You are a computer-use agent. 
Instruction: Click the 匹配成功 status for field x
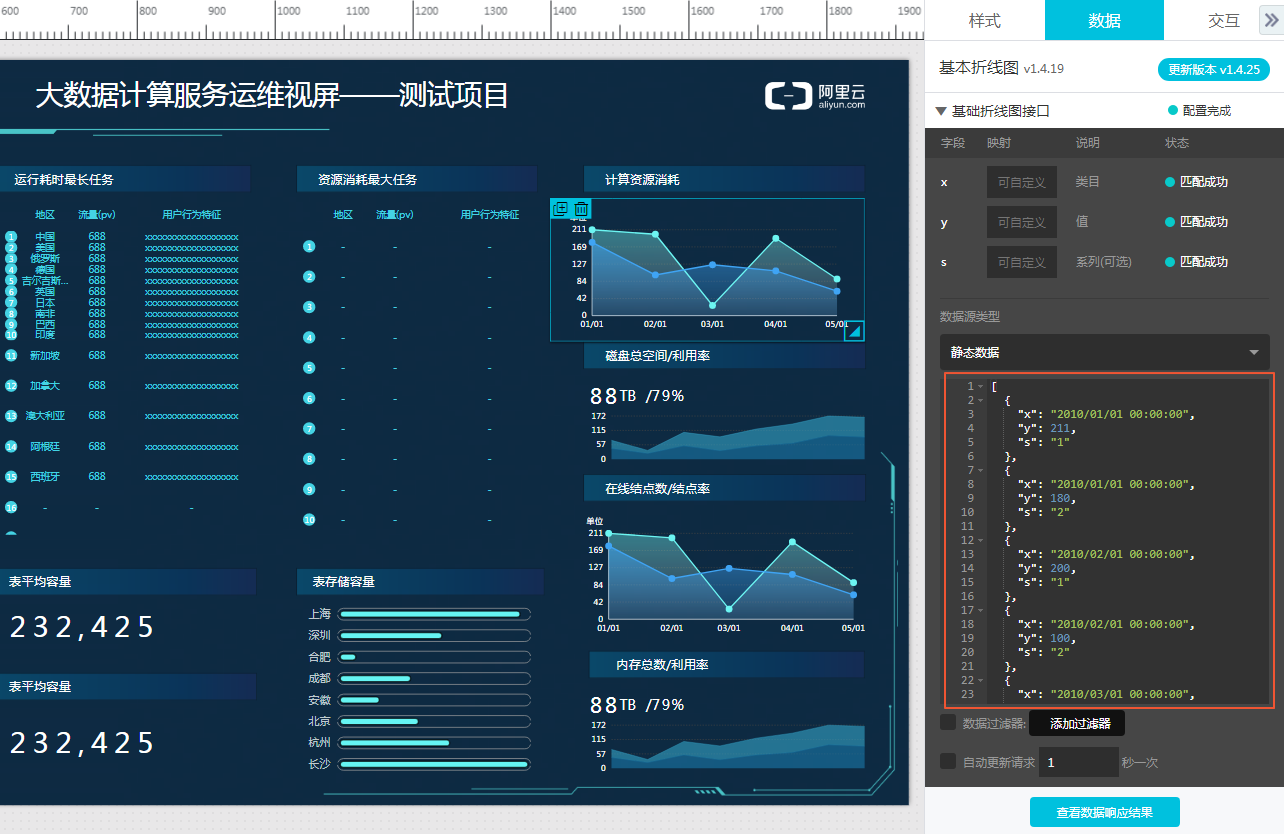[x=1196, y=182]
